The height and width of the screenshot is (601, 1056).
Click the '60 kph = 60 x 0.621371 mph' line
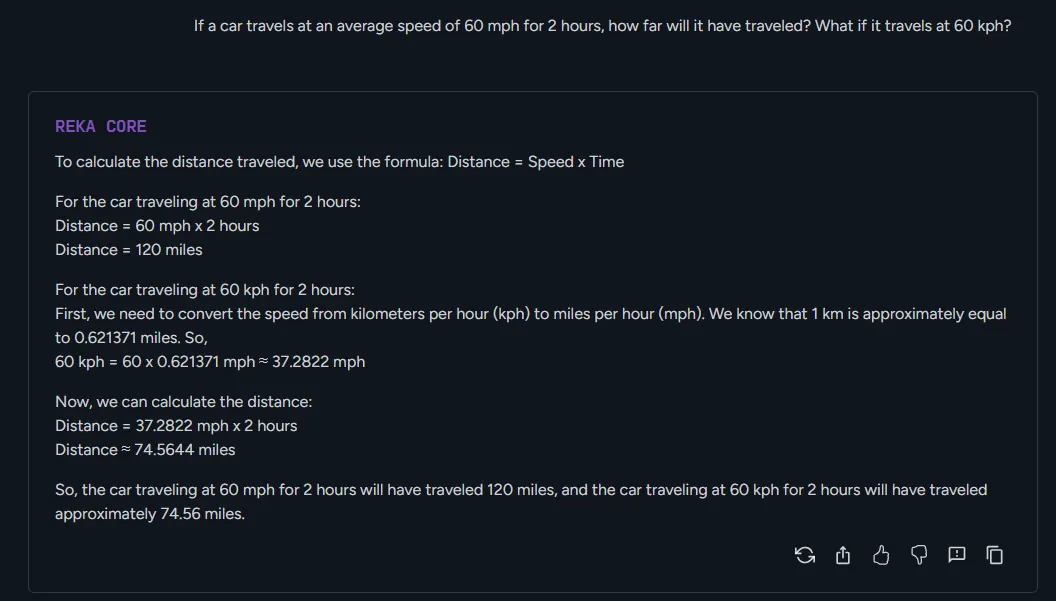(210, 362)
